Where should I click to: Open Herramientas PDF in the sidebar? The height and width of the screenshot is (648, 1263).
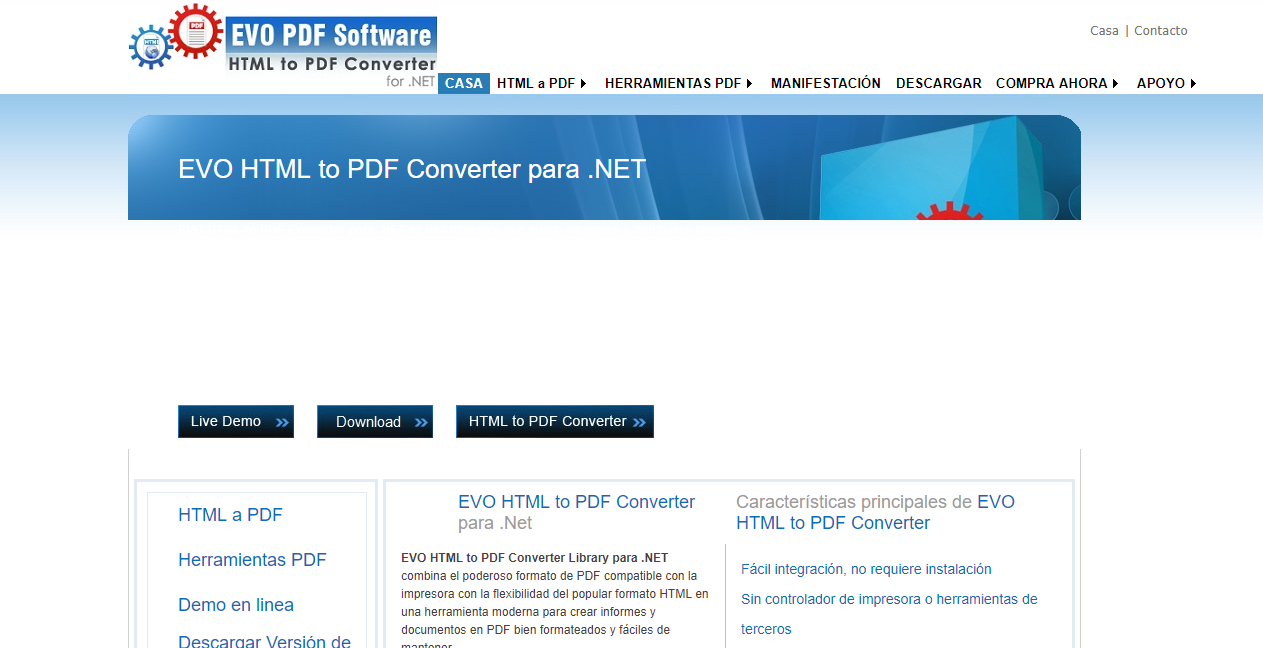click(252, 560)
